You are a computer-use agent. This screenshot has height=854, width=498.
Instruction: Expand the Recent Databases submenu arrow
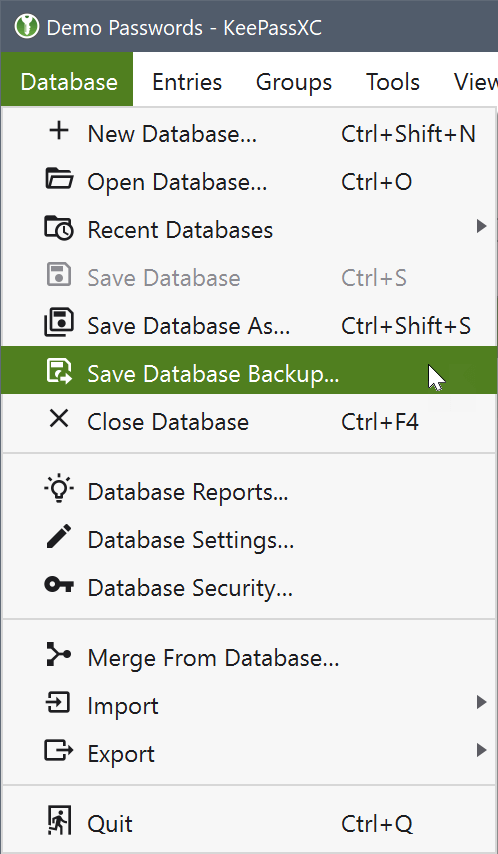481,226
